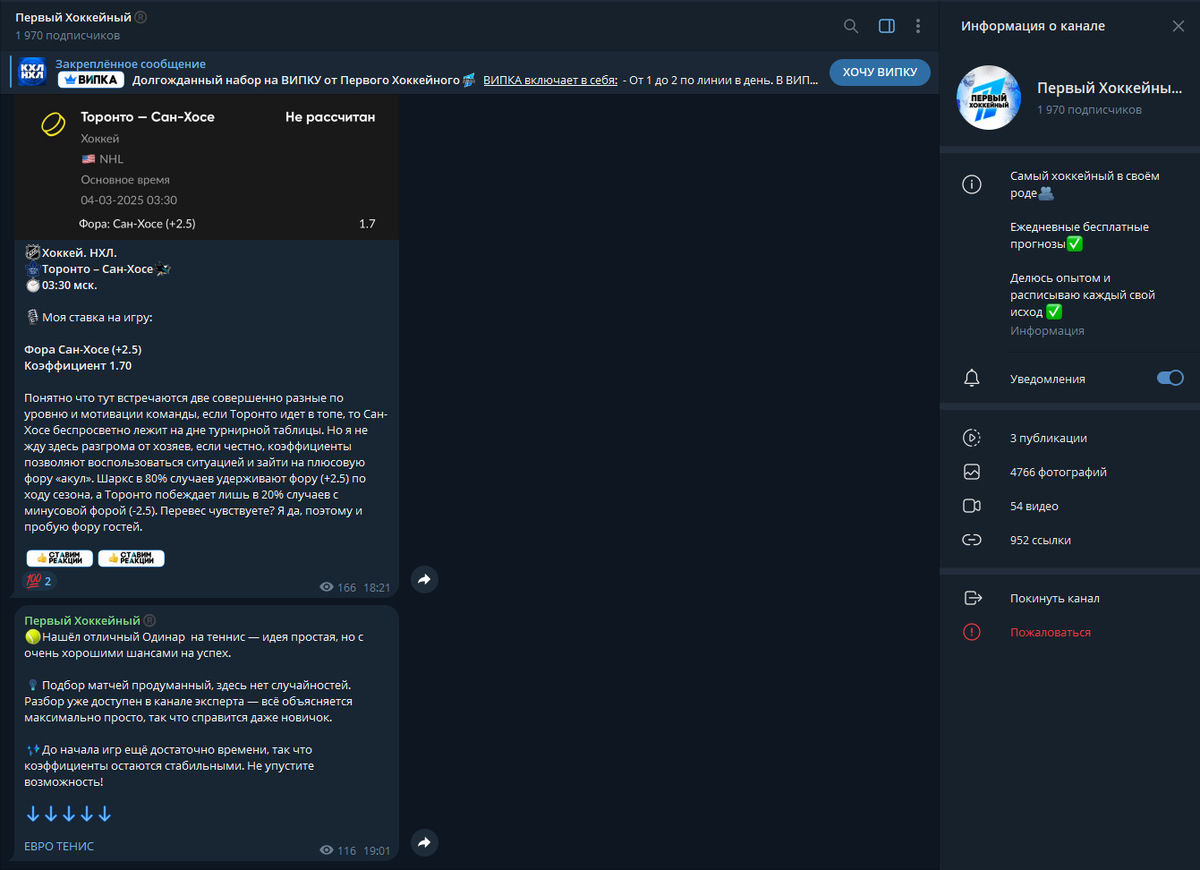
Task: Click the photo icon beside 4766 фотографий
Action: tap(971, 472)
